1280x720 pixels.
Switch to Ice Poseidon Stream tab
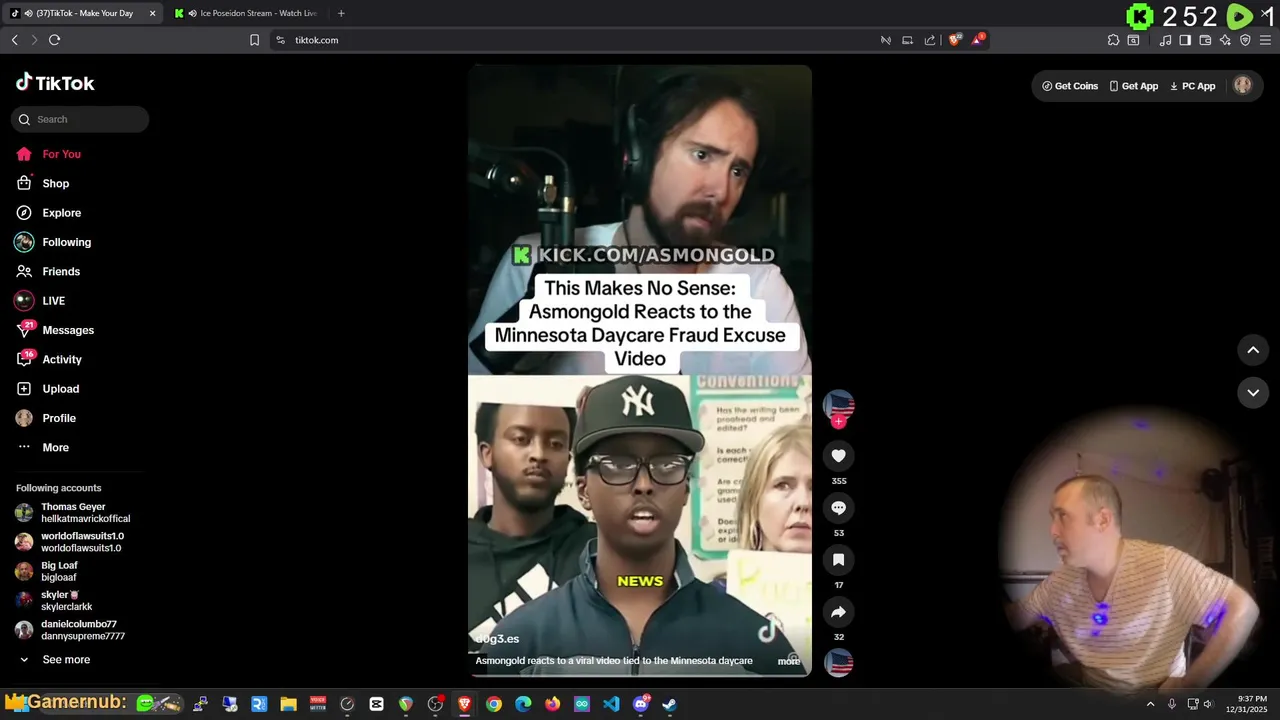(247, 13)
